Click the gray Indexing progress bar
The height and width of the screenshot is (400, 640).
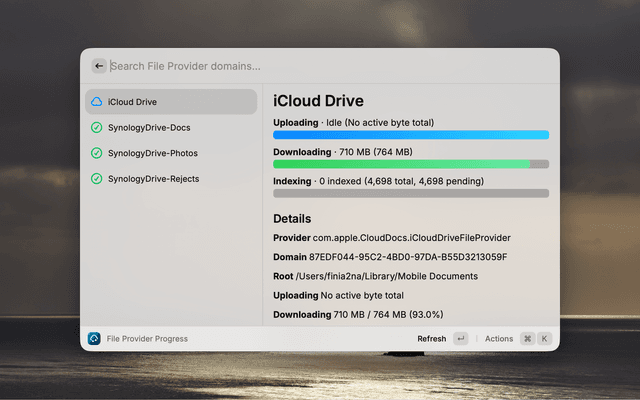[411, 193]
